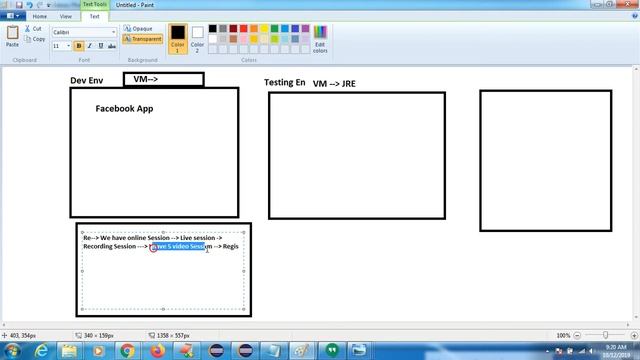
Task: Select Color 1 foreground button
Action: tap(178, 39)
